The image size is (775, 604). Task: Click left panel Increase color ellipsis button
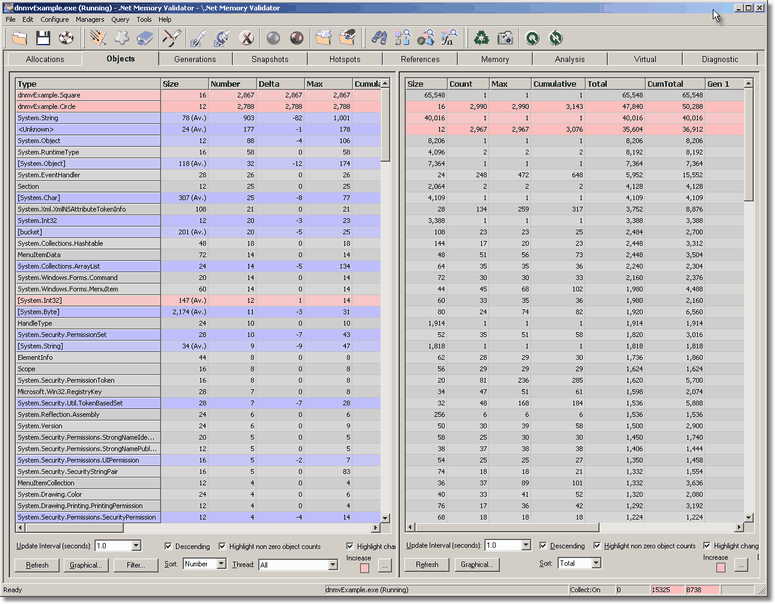[385, 566]
